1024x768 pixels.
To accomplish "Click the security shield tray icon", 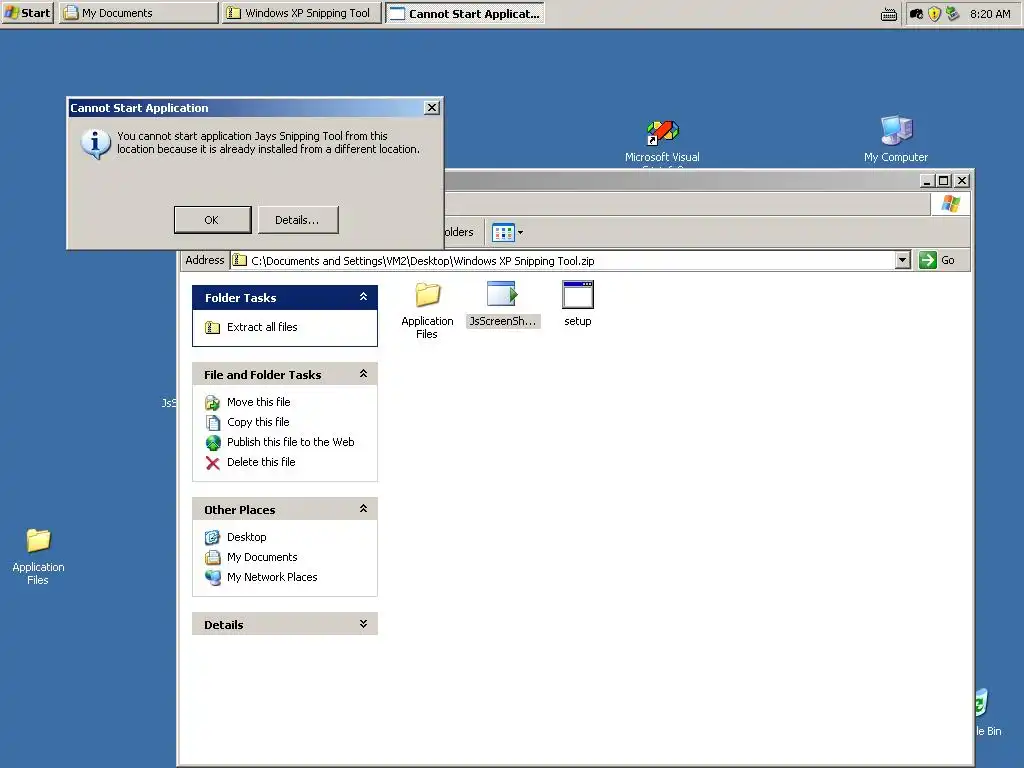I will (935, 14).
